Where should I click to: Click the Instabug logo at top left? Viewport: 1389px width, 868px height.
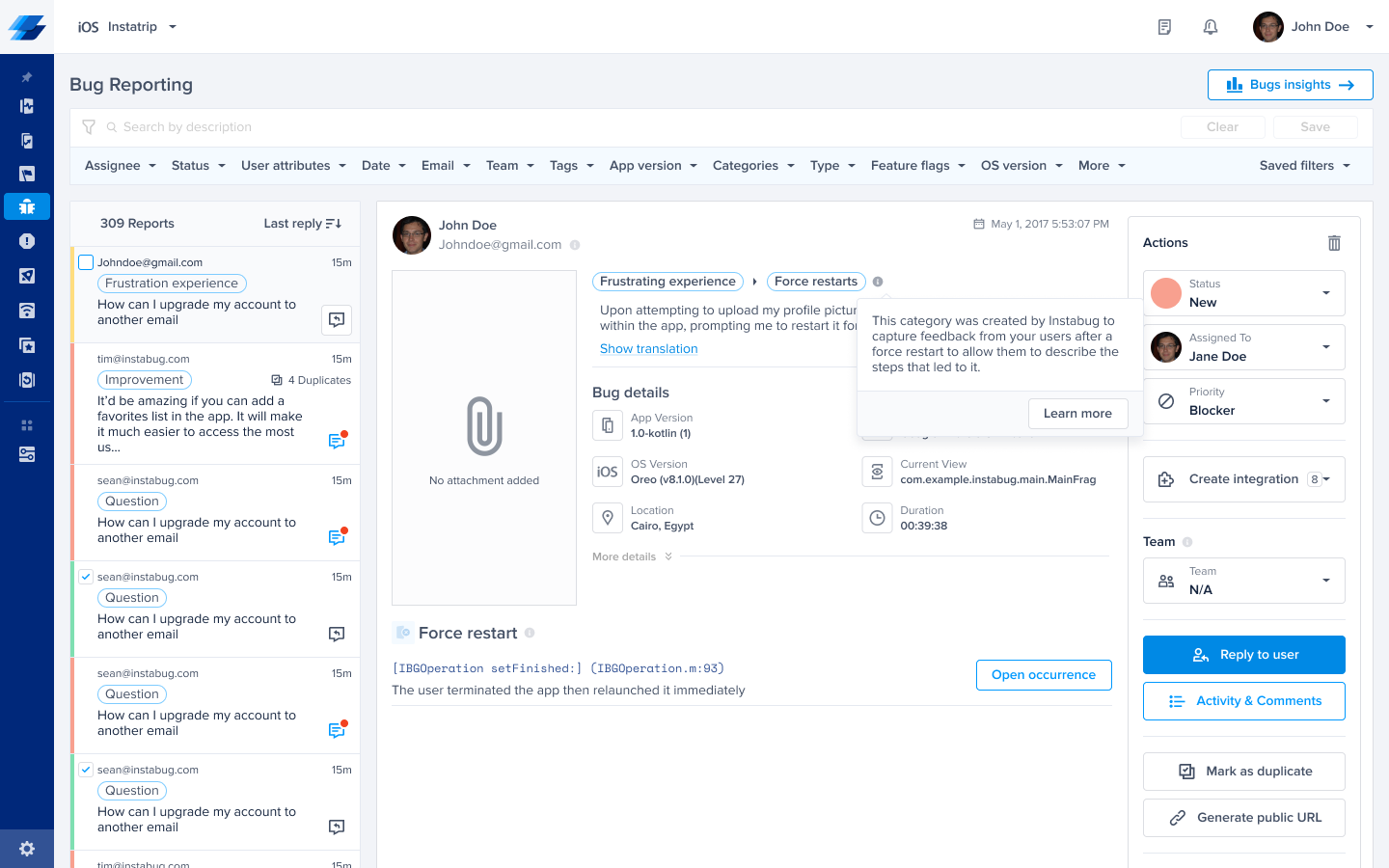click(x=27, y=27)
